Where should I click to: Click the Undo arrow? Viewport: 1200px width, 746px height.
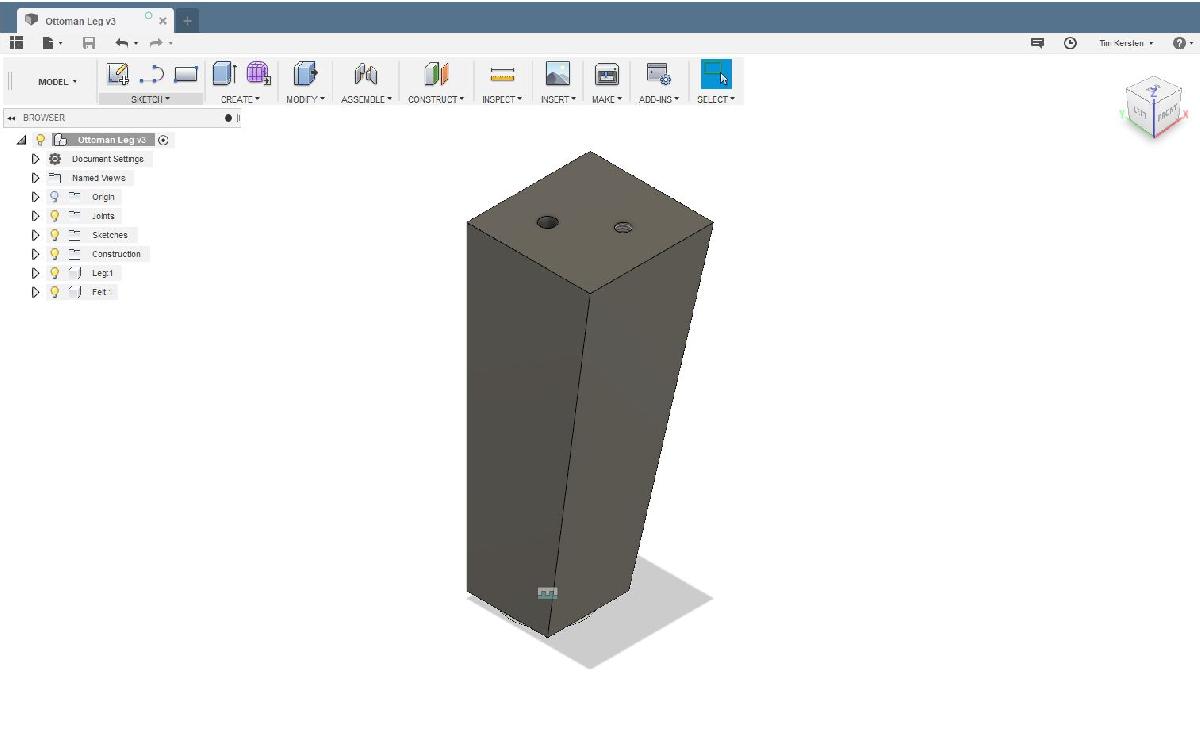(122, 43)
